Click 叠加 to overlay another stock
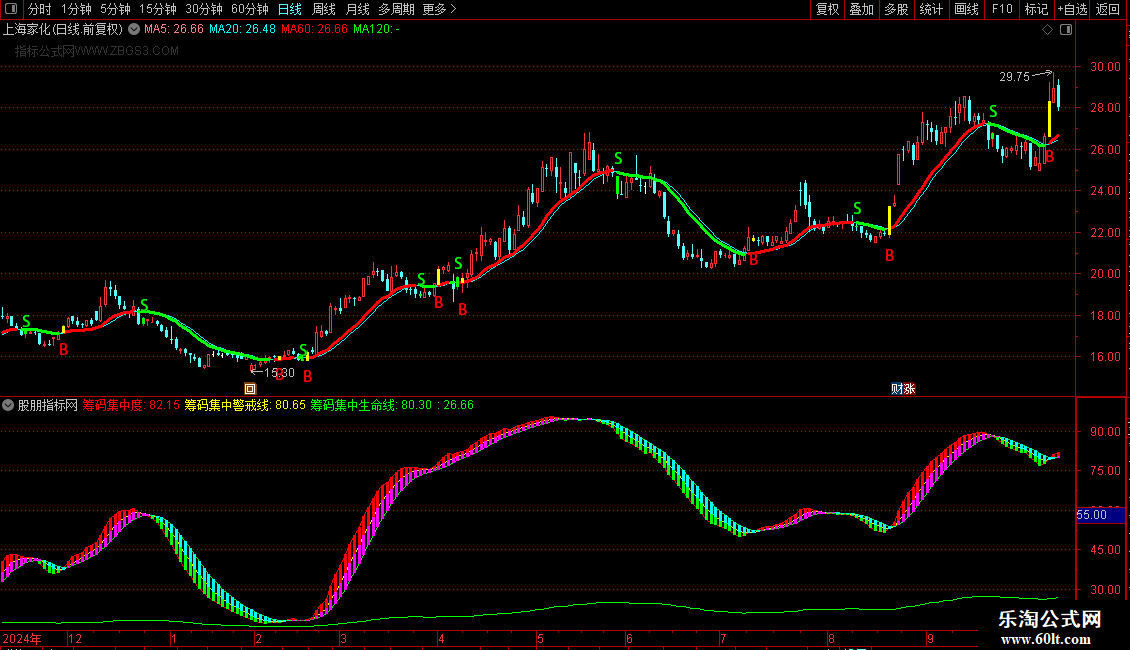The width and height of the screenshot is (1130, 650). tap(861, 9)
